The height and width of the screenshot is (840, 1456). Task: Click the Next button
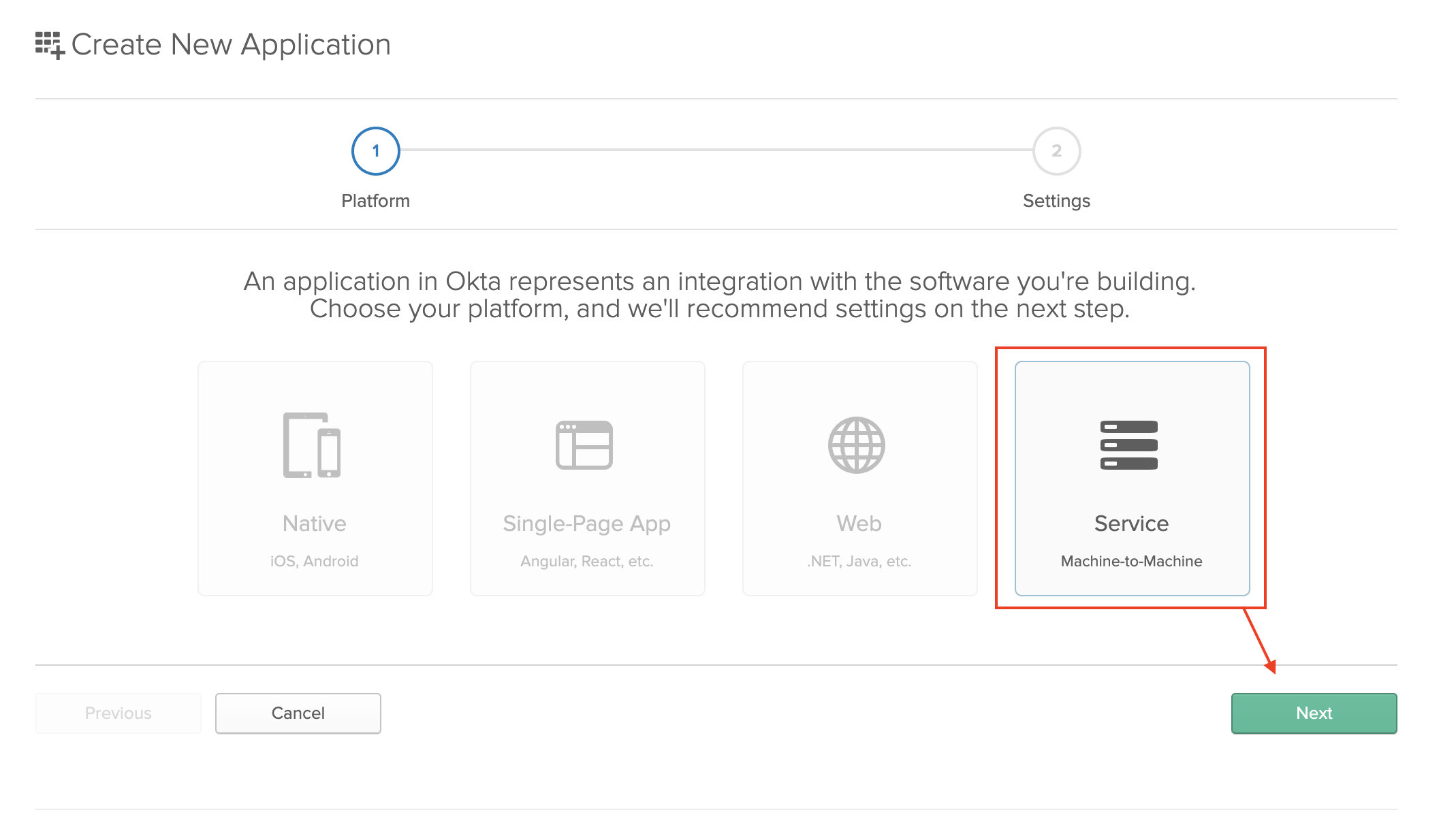tap(1313, 713)
